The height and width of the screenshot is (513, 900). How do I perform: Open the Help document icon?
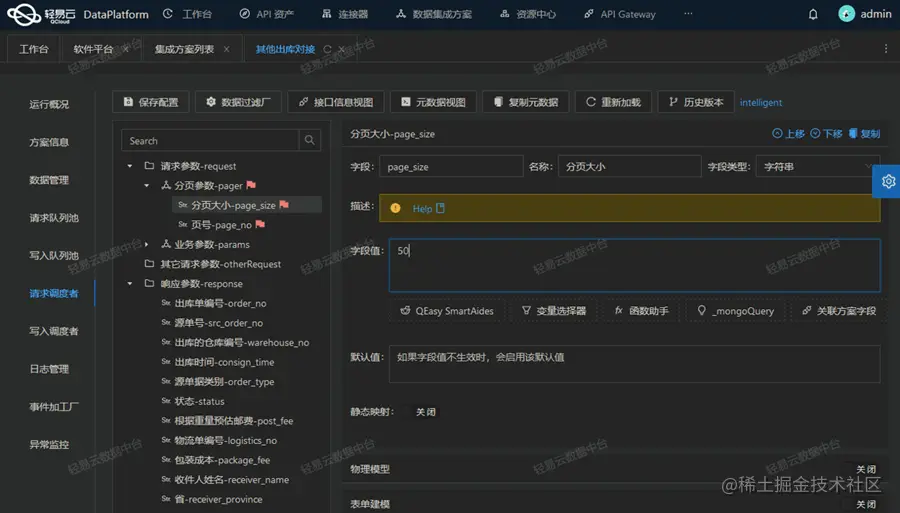click(440, 208)
